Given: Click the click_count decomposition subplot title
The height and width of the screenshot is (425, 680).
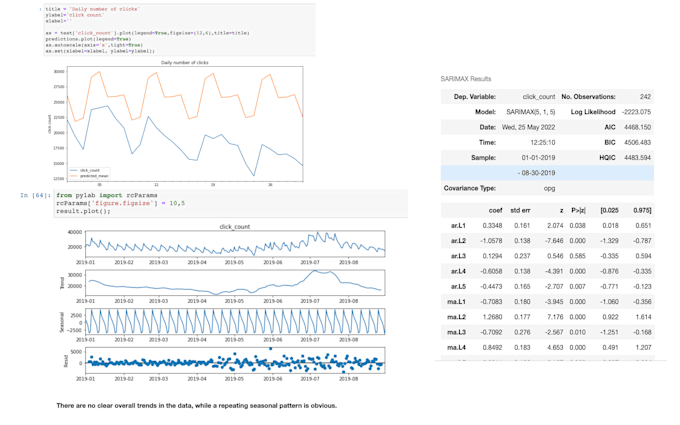Looking at the screenshot, I should (x=234, y=227).
